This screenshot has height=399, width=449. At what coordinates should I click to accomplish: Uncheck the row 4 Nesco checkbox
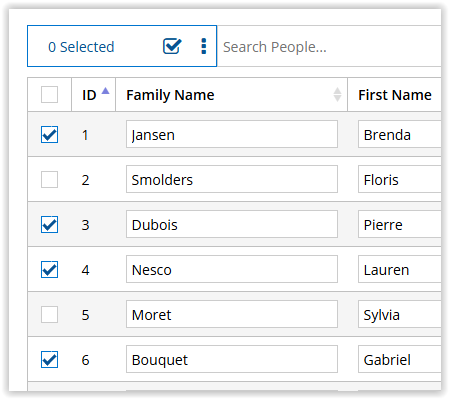coord(49,270)
